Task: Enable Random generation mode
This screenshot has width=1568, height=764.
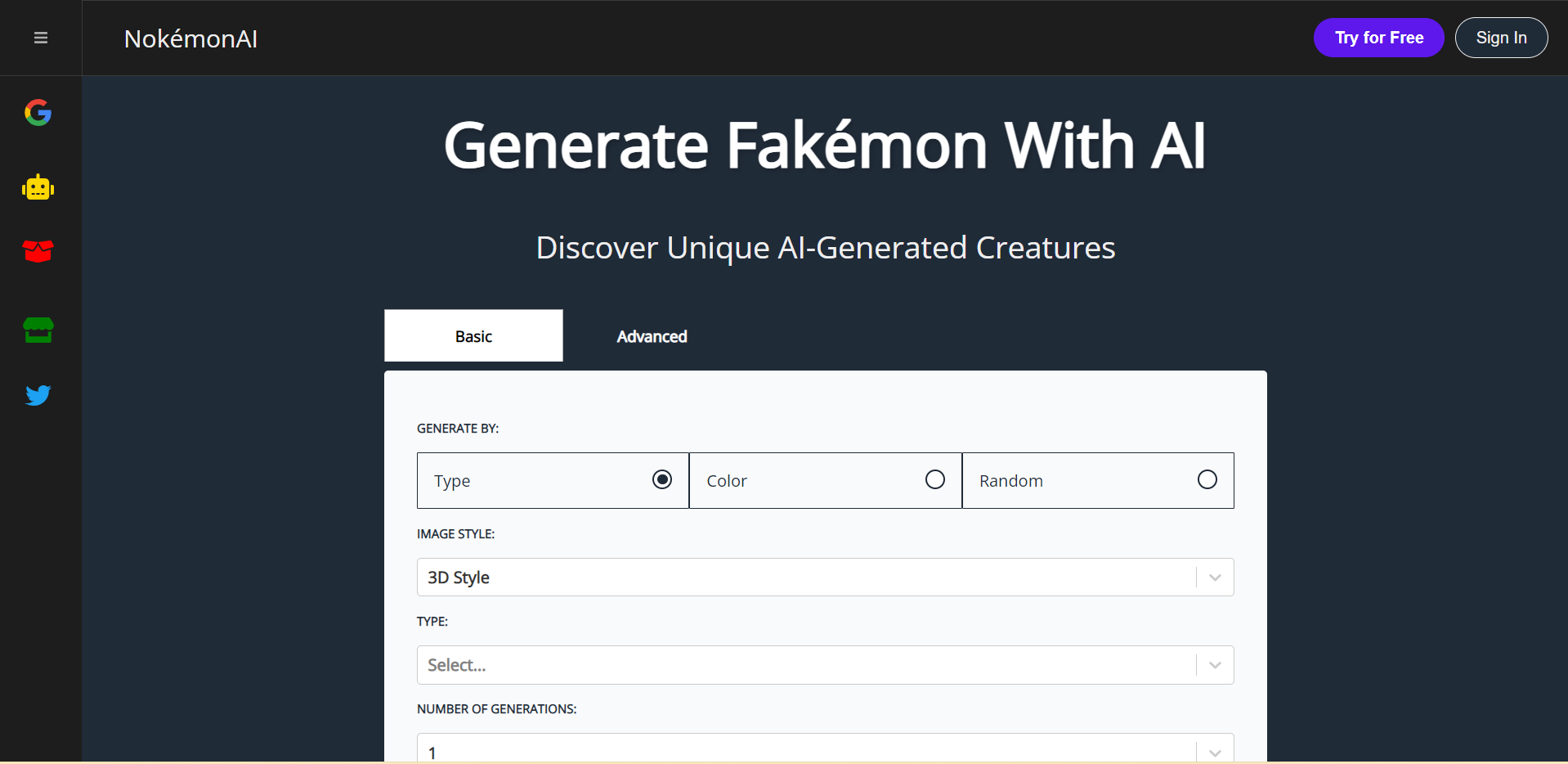Action: click(x=1207, y=479)
